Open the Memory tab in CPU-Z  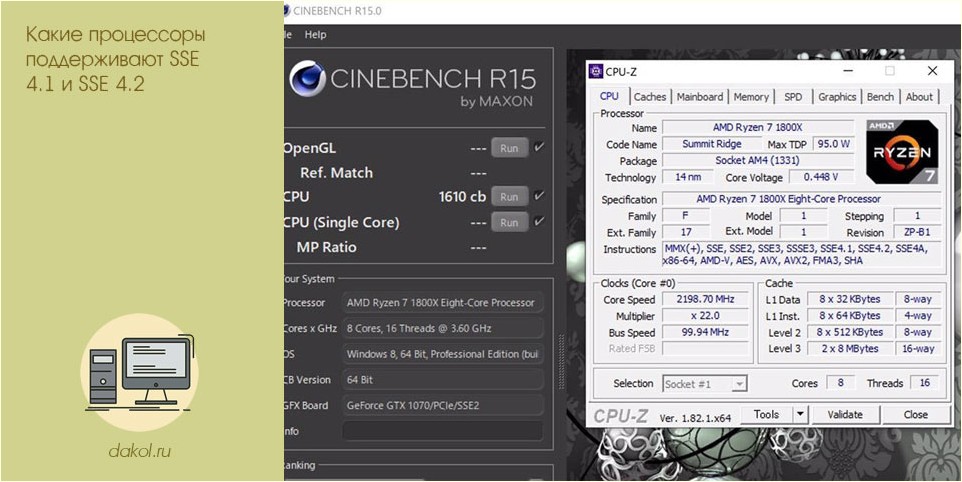[x=751, y=97]
